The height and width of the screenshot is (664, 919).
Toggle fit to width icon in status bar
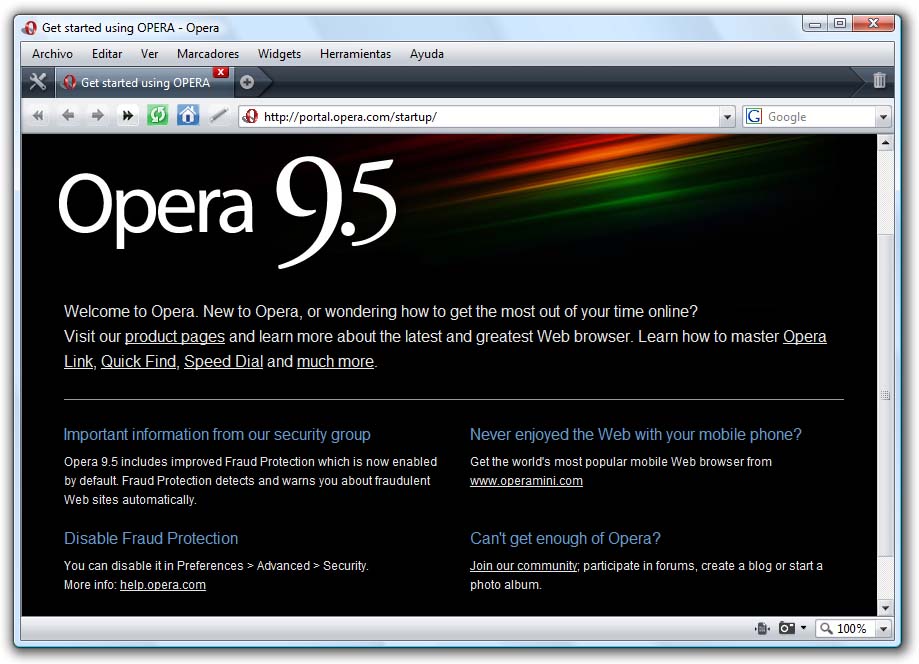(x=762, y=628)
